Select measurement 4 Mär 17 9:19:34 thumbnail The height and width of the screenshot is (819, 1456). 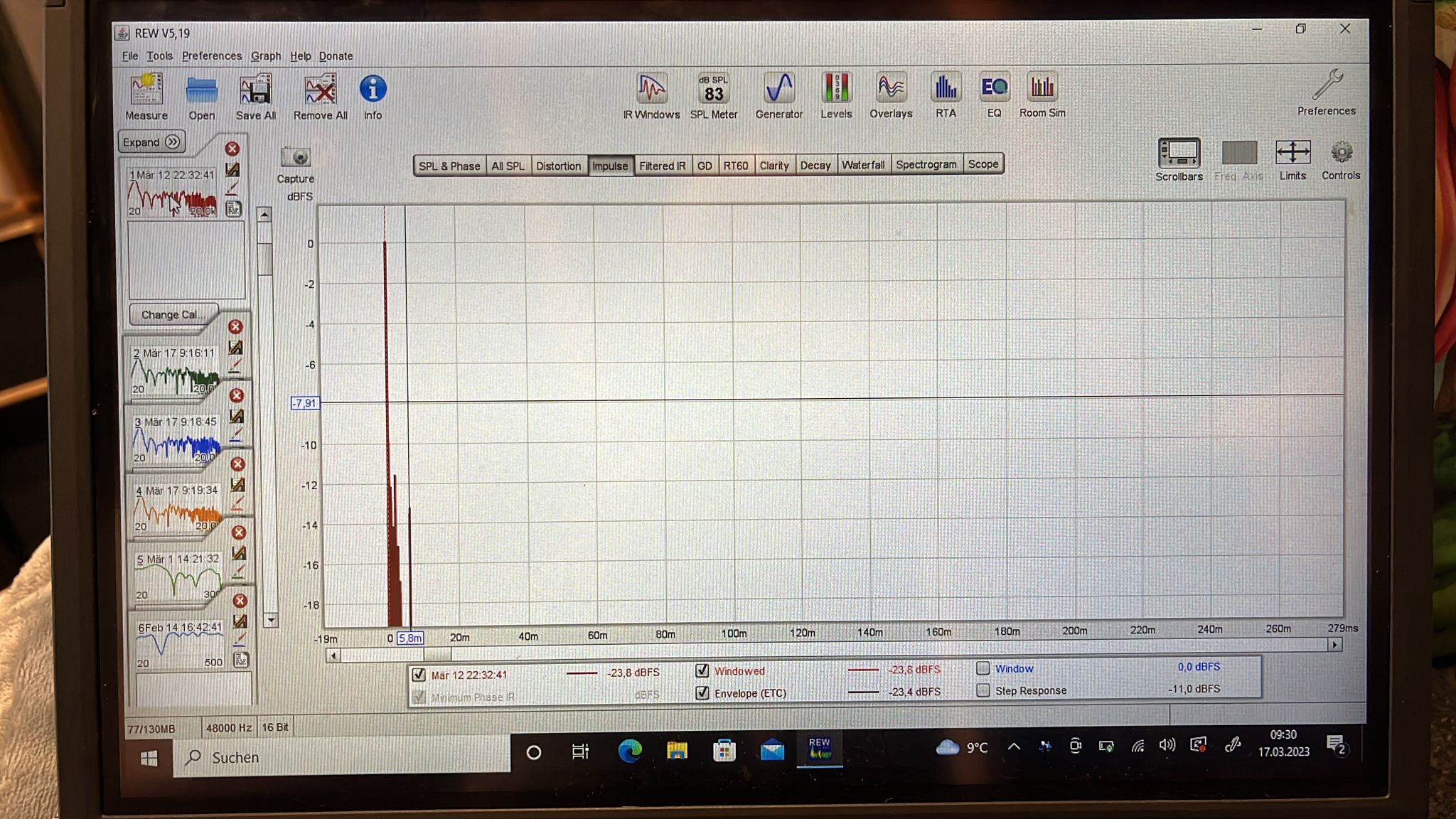point(178,510)
